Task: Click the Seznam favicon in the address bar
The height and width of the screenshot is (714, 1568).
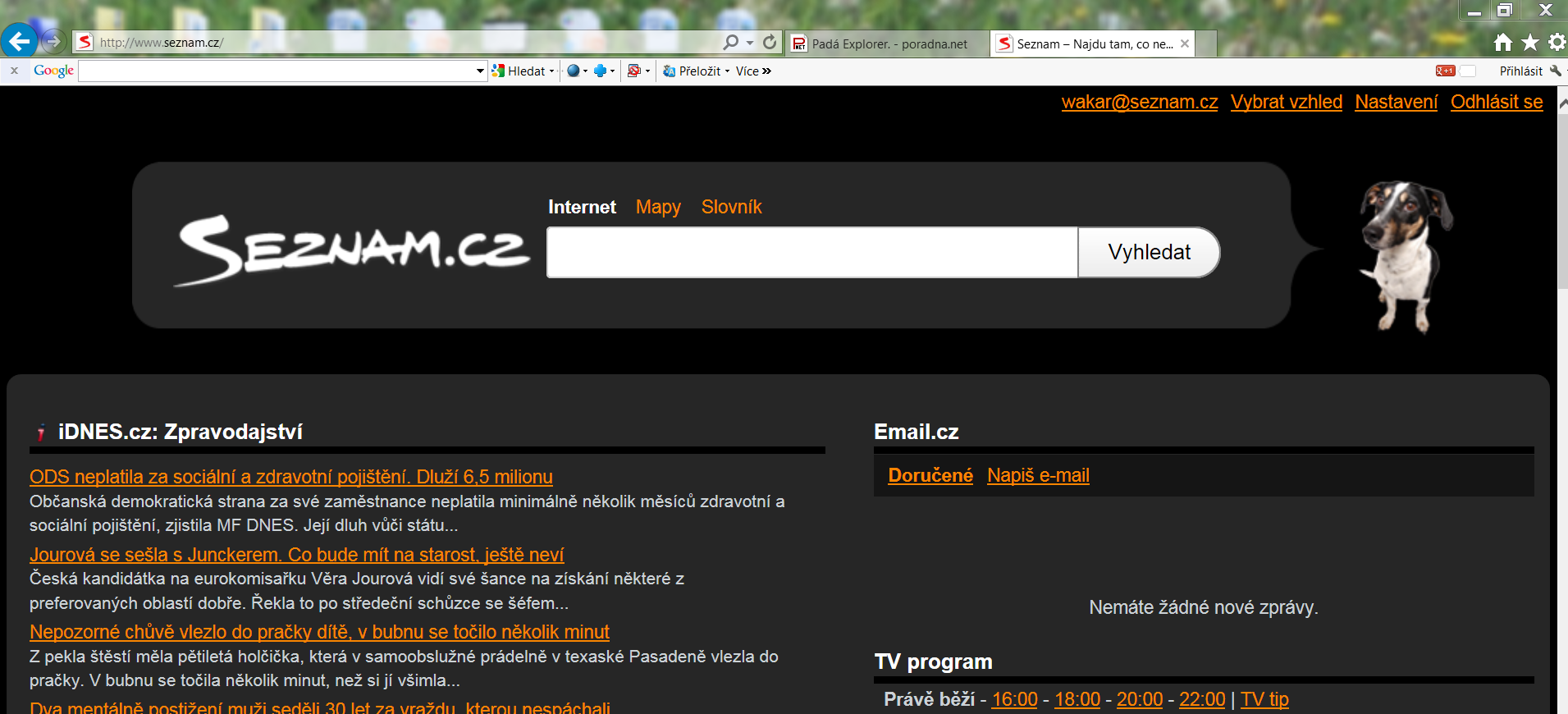Action: point(85,42)
